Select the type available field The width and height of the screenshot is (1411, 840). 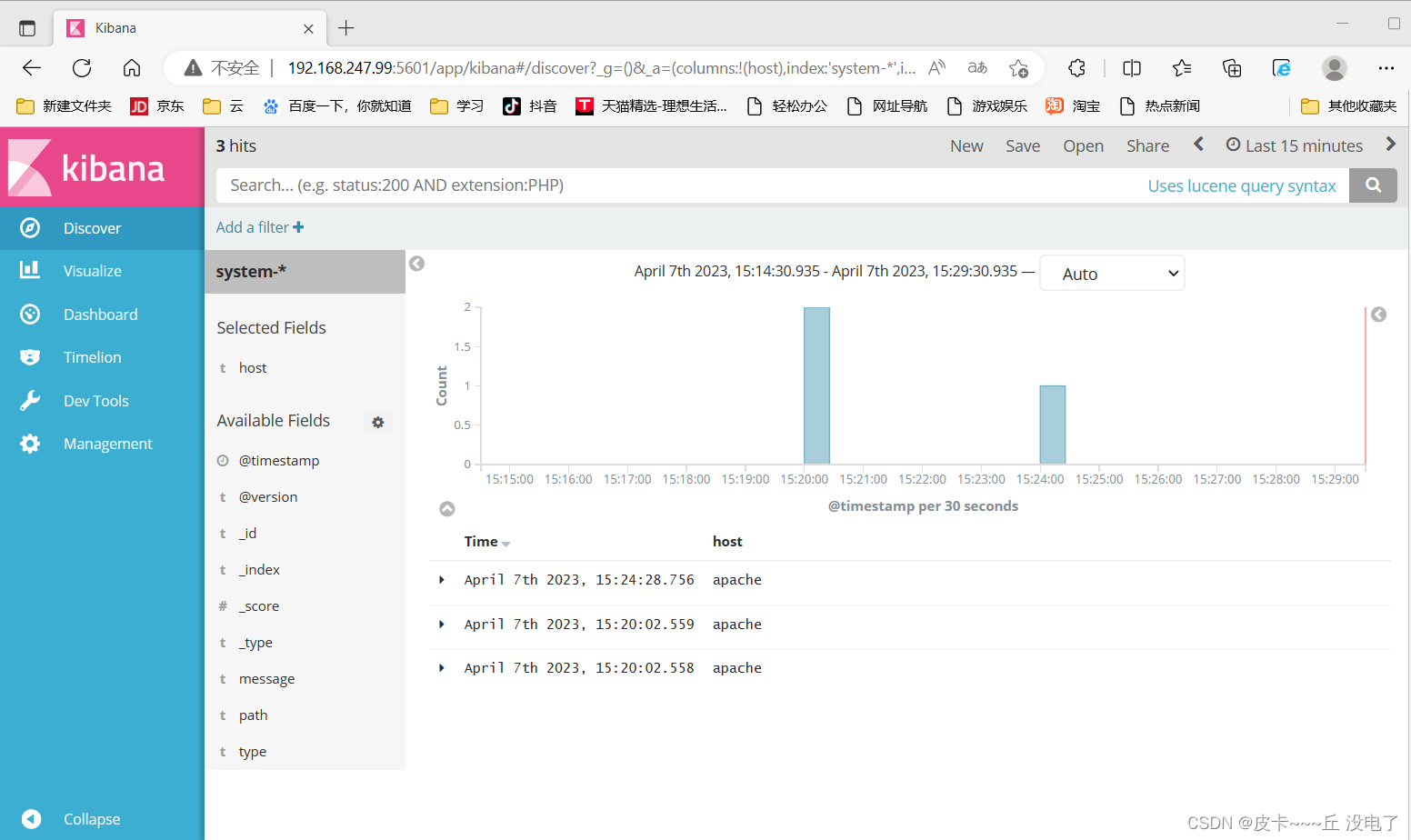[253, 752]
